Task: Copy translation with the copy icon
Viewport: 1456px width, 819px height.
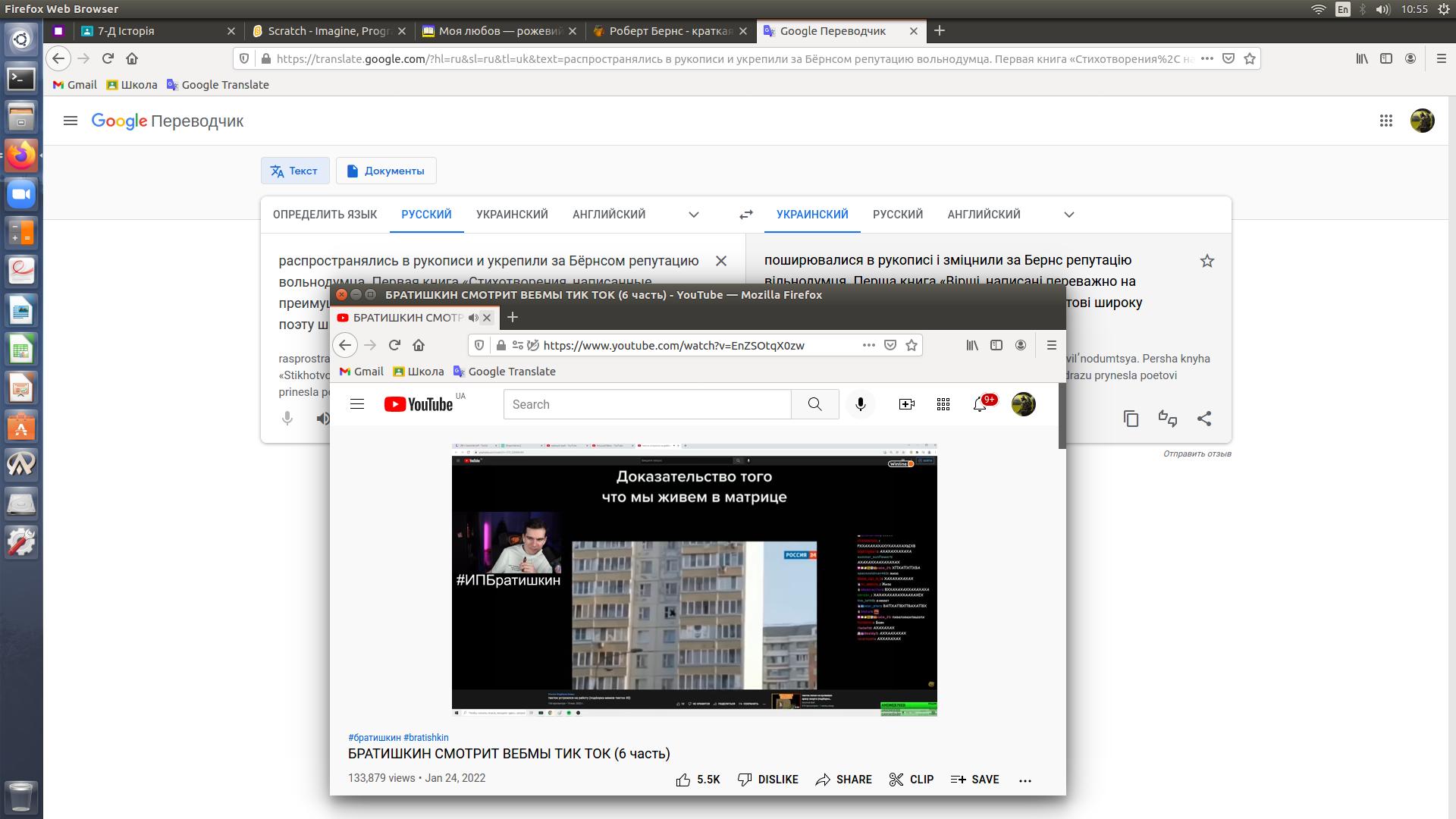Action: coord(1131,419)
